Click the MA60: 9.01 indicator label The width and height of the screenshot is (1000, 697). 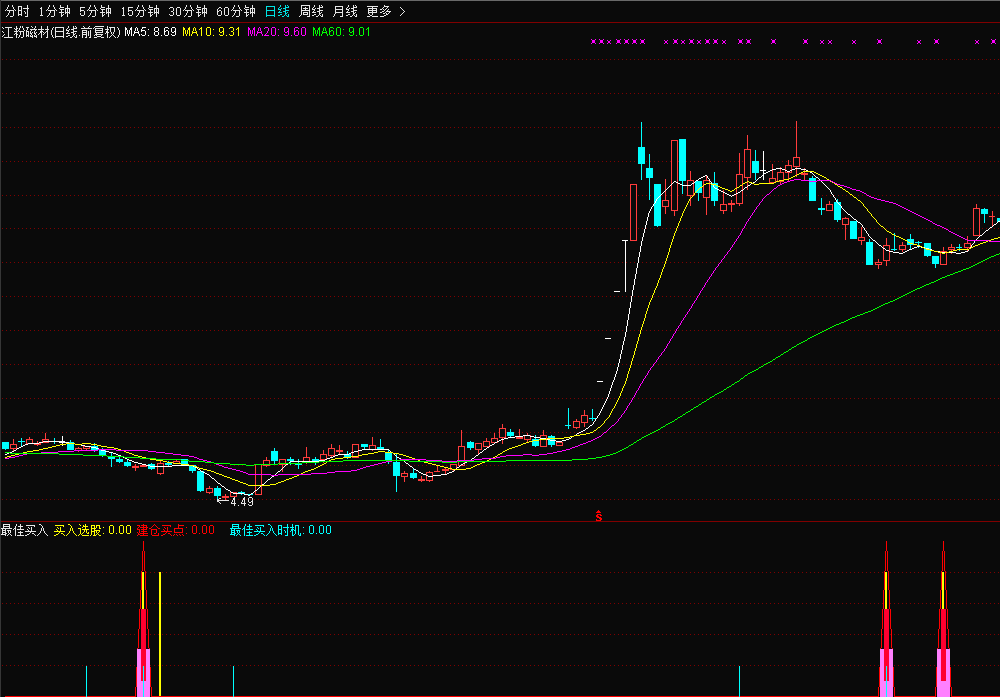coord(341,32)
